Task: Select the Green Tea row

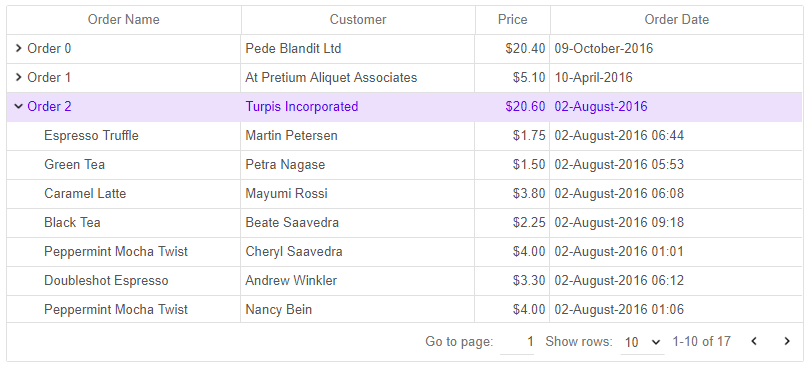Action: (x=404, y=165)
